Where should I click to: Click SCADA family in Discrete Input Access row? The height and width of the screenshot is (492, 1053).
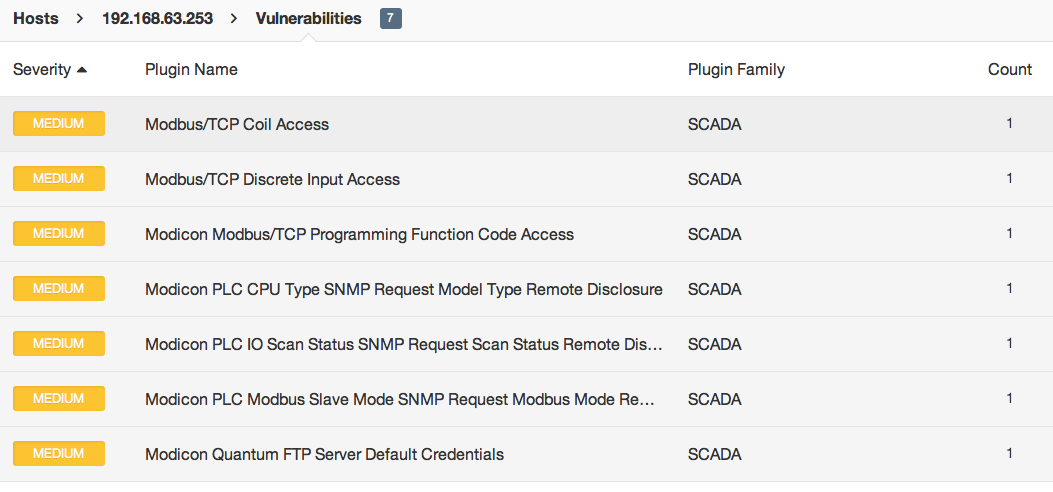[715, 179]
